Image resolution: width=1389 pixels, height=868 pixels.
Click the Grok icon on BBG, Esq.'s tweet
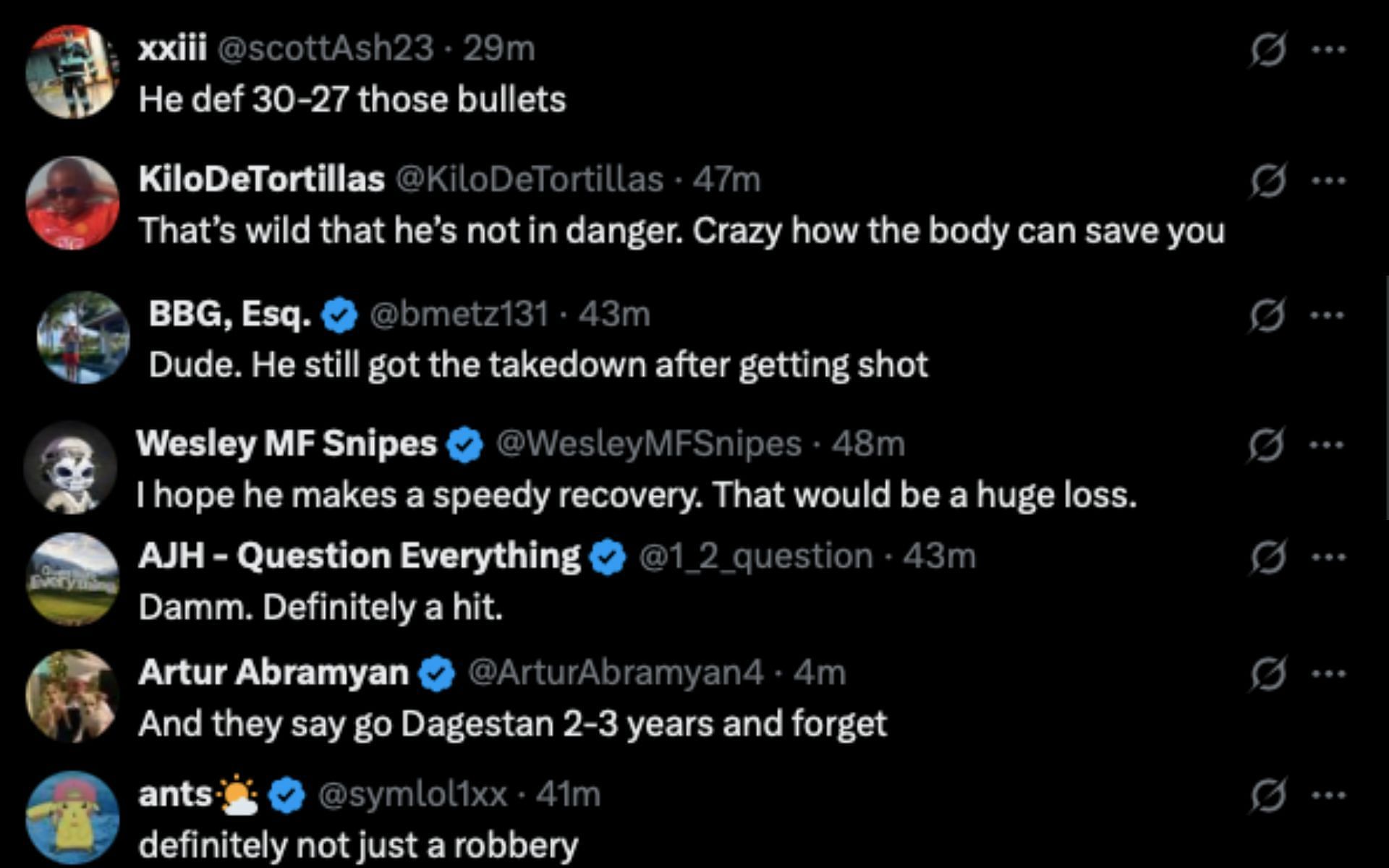pyautogui.click(x=1267, y=315)
